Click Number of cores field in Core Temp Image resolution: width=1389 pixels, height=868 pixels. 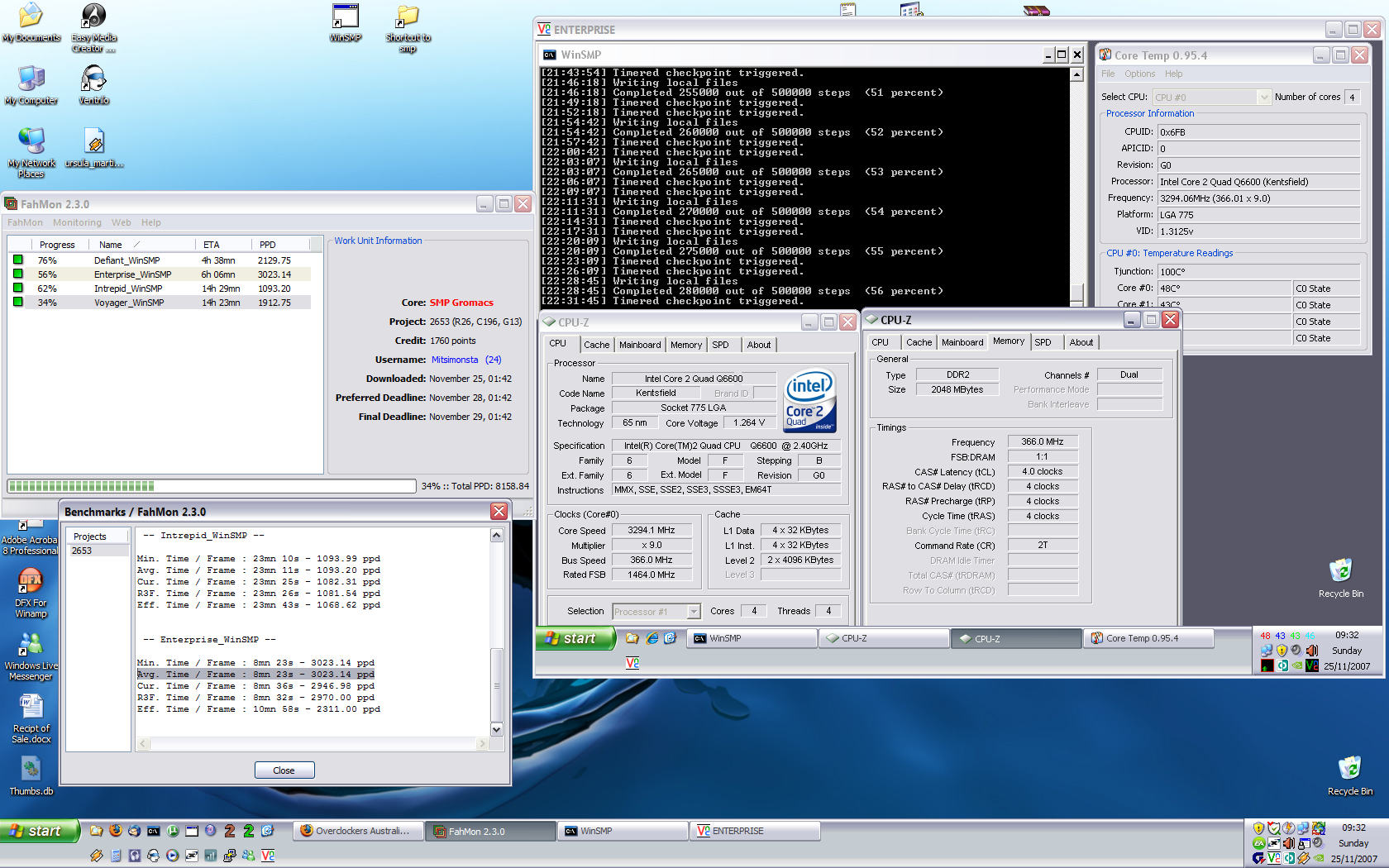point(1353,98)
